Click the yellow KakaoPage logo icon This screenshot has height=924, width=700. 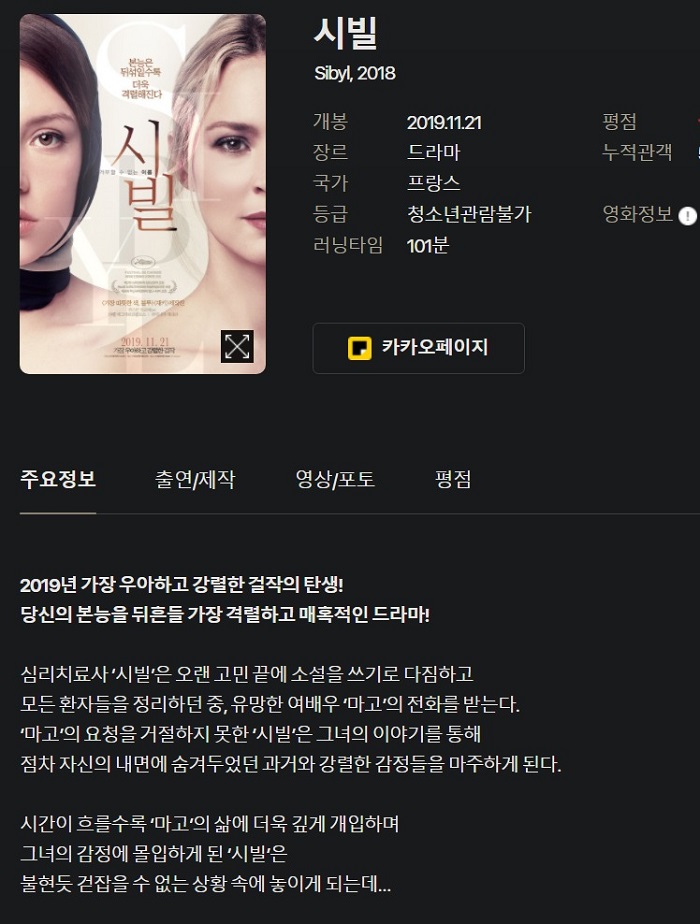point(359,348)
